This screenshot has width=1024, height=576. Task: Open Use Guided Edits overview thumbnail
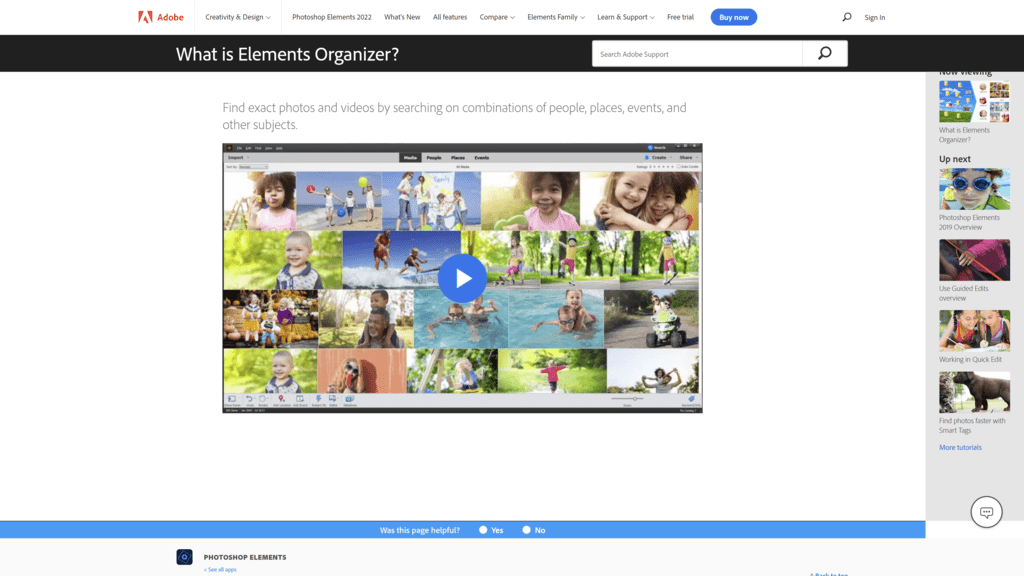(x=974, y=260)
